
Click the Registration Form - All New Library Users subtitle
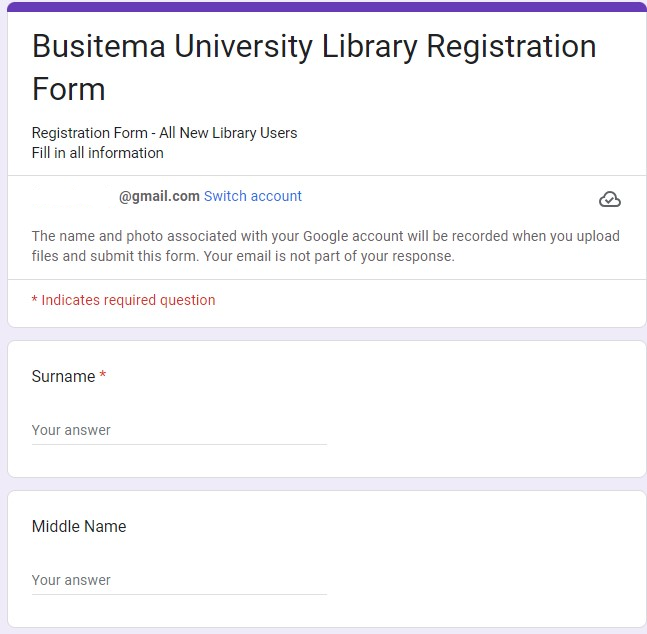click(164, 133)
